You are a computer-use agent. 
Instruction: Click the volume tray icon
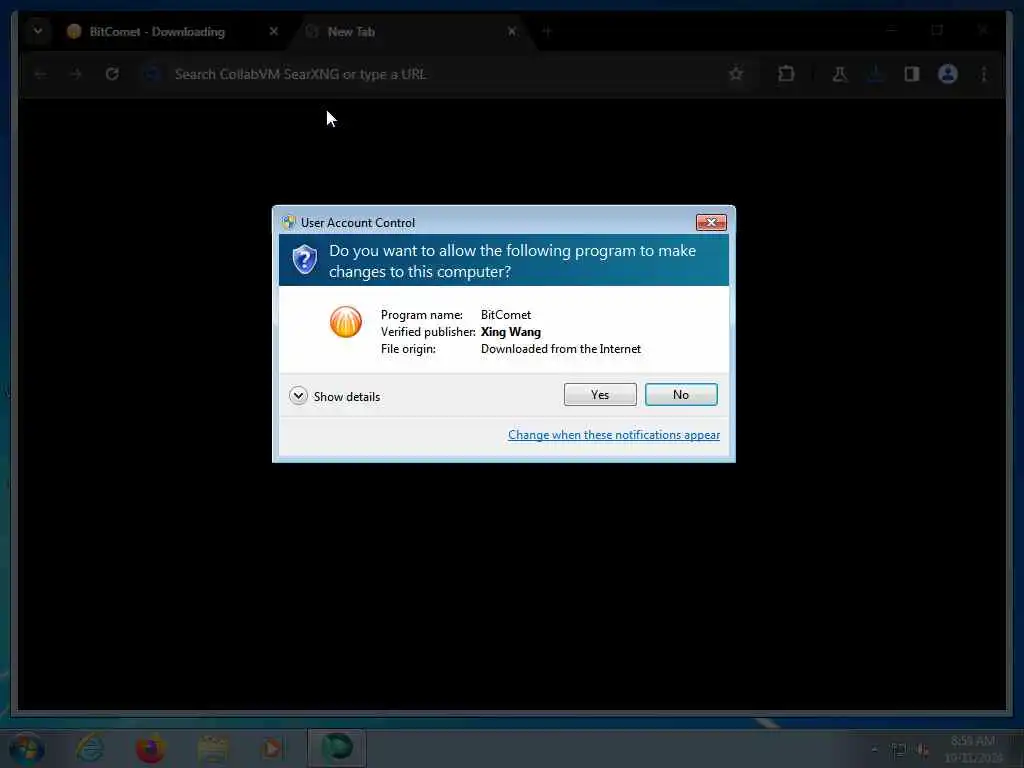(x=923, y=750)
